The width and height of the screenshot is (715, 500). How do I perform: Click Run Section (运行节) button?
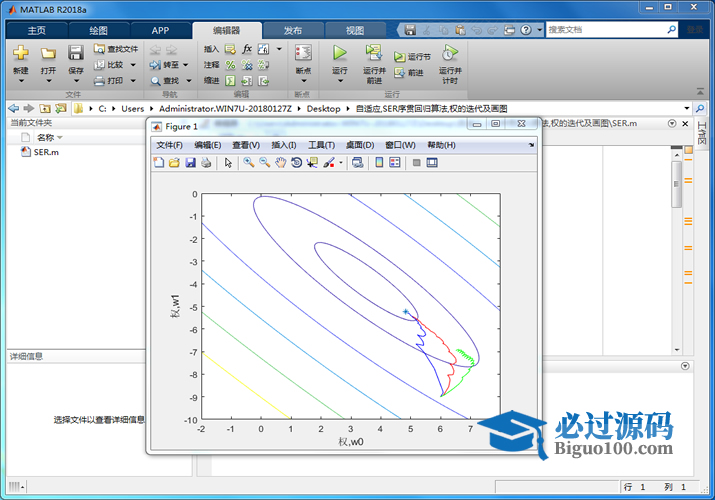(x=412, y=57)
